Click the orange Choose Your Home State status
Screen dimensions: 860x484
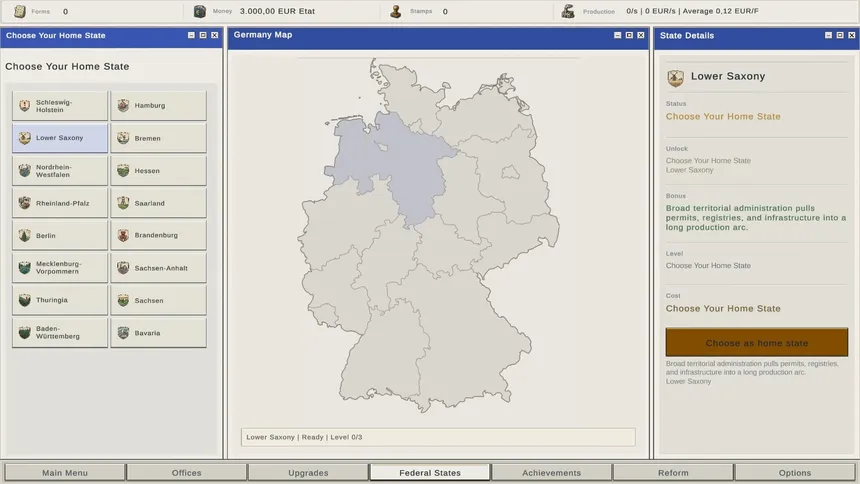(723, 116)
